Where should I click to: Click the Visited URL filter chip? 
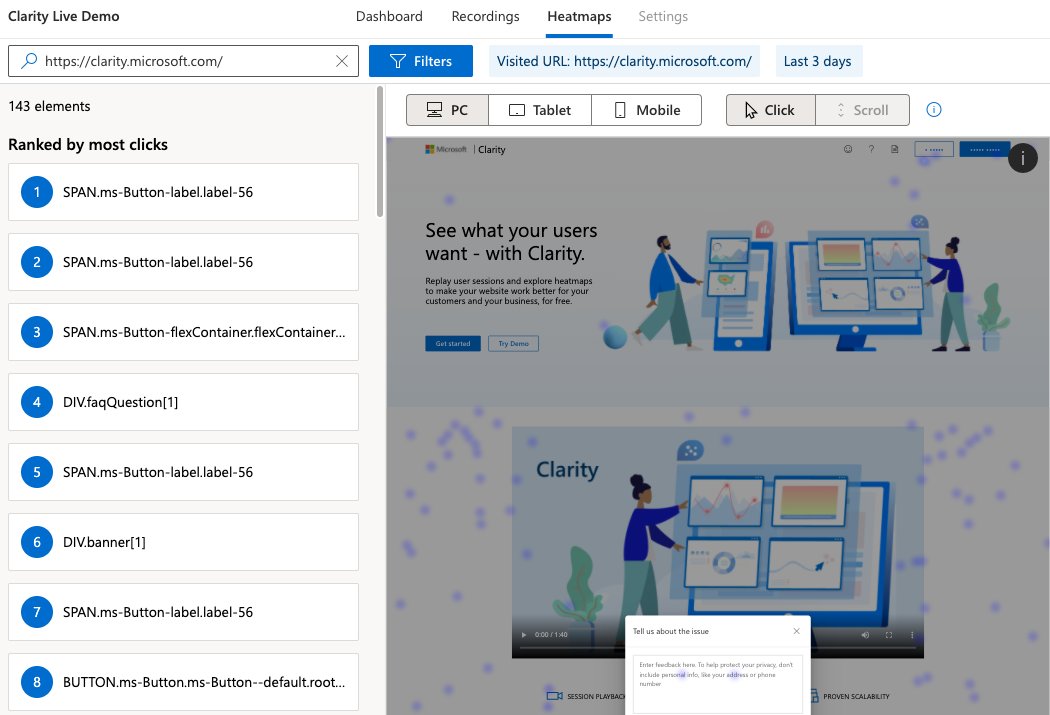624,61
